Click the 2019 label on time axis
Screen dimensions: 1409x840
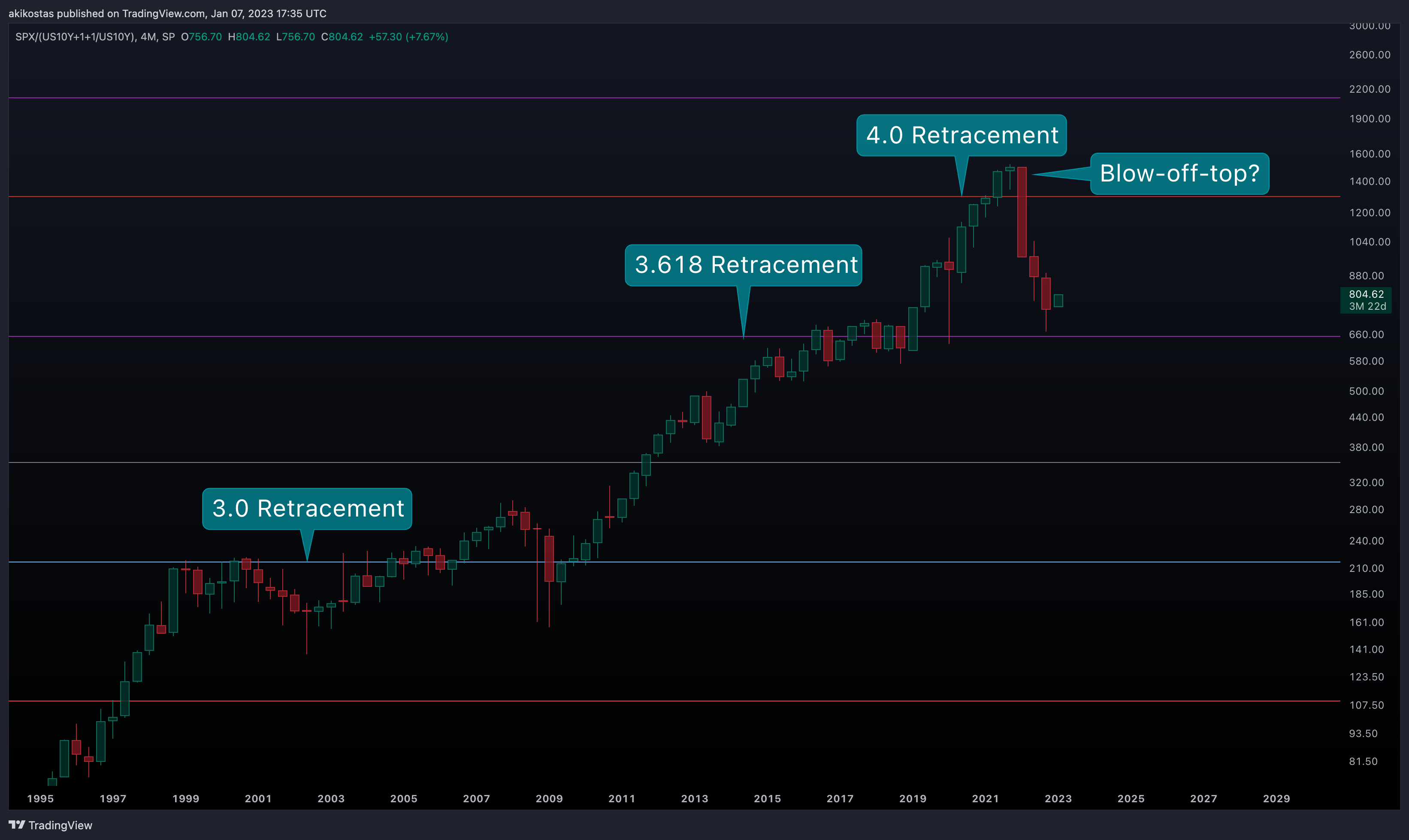pos(913,799)
